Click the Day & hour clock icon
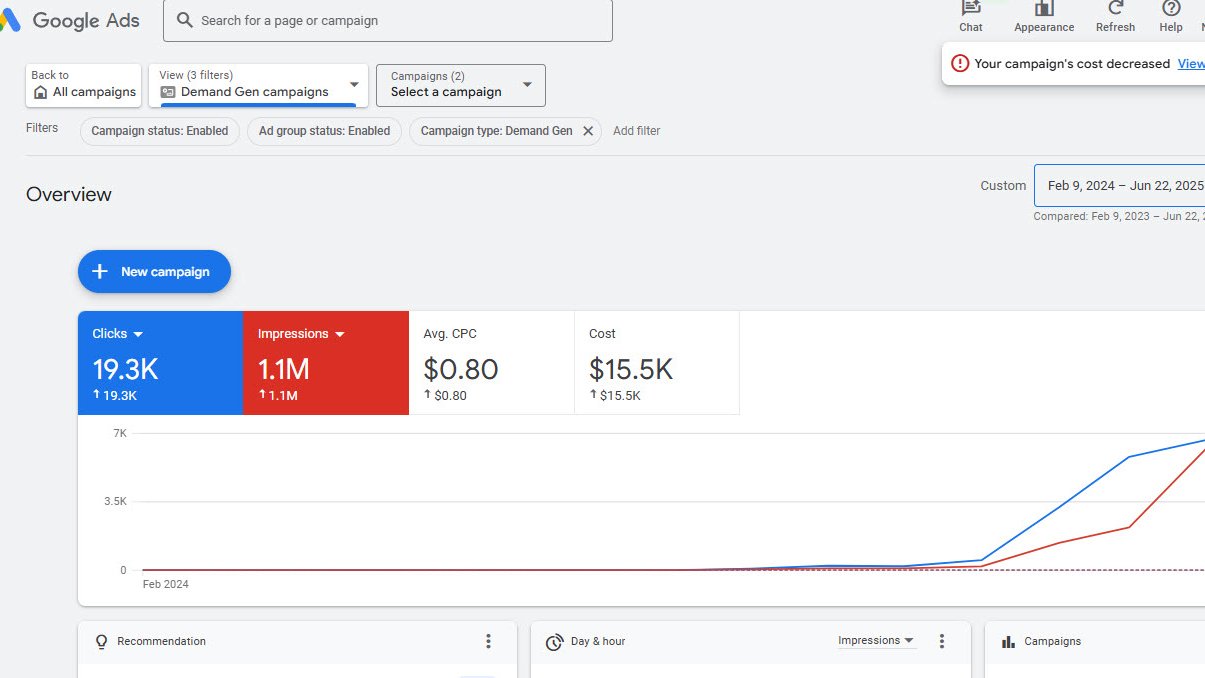 pyautogui.click(x=554, y=642)
